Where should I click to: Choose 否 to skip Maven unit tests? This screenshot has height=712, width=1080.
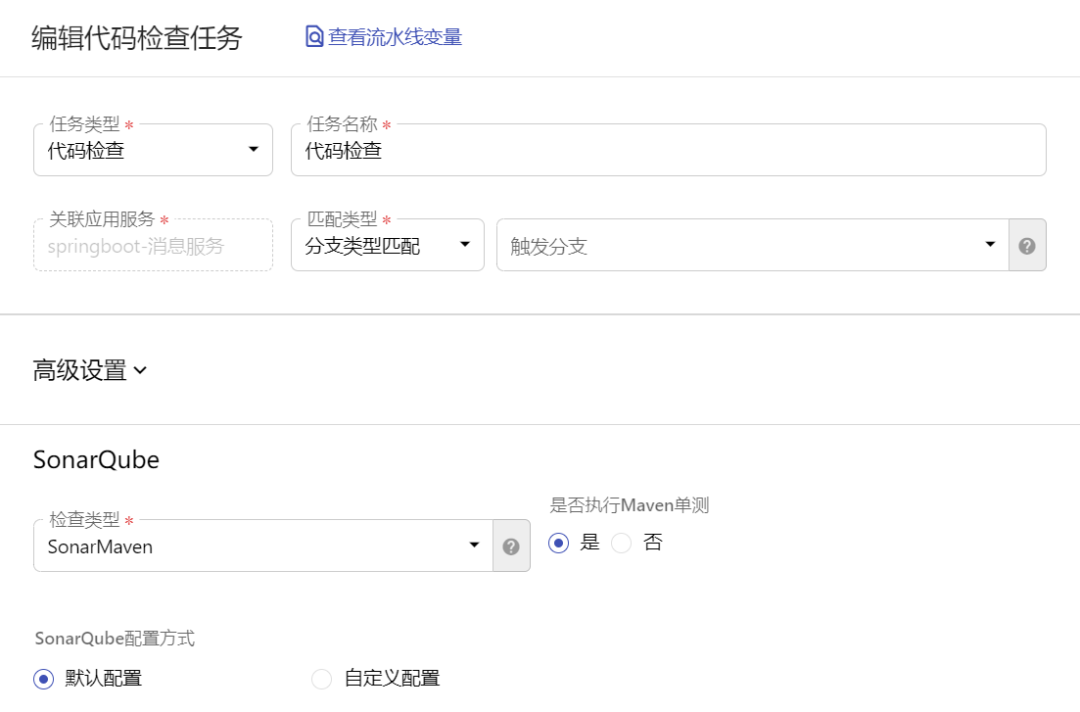coord(621,542)
